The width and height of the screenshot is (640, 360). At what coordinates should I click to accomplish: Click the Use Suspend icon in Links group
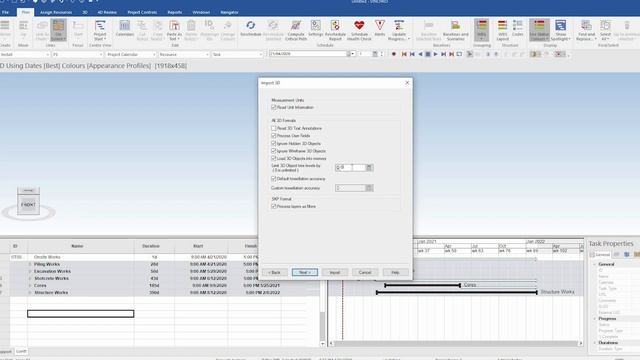coord(58,29)
